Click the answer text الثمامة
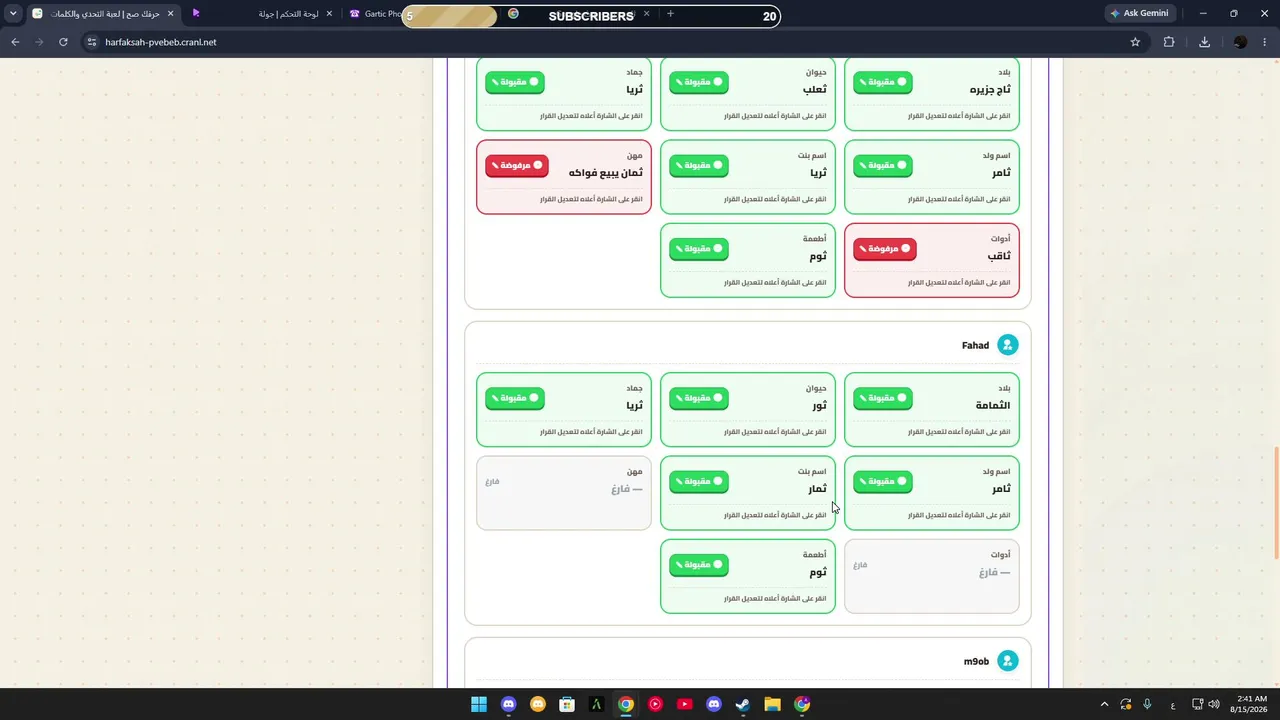 (993, 406)
